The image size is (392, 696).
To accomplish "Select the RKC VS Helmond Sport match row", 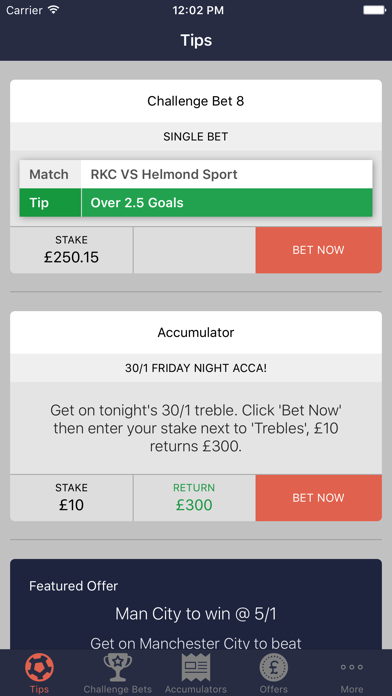I will point(196,174).
